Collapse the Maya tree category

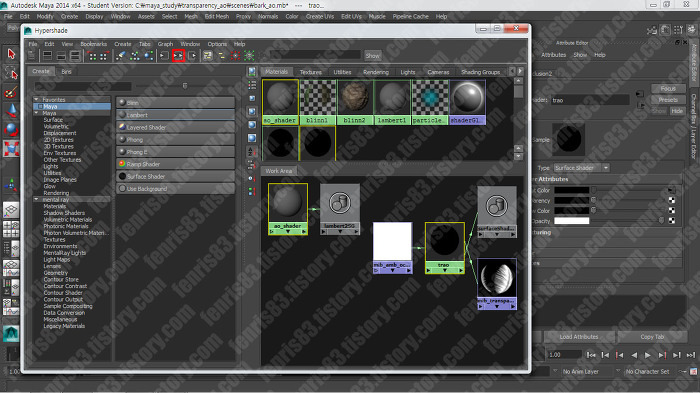click(36, 113)
